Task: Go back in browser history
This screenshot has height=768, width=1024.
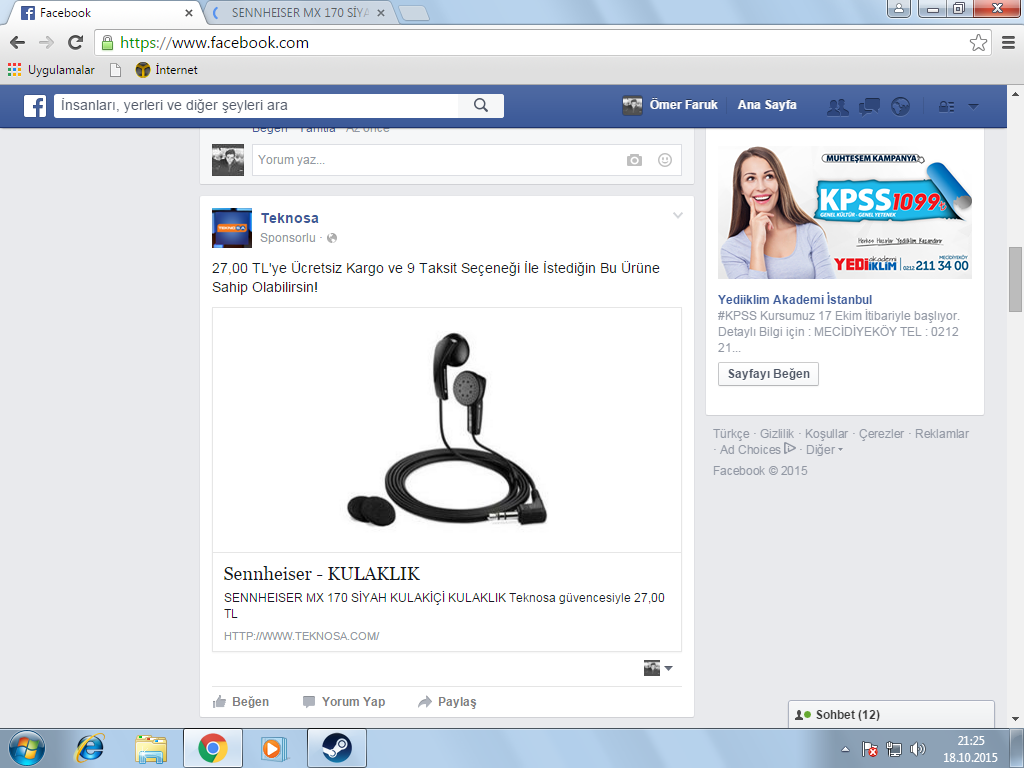Action: [18, 43]
